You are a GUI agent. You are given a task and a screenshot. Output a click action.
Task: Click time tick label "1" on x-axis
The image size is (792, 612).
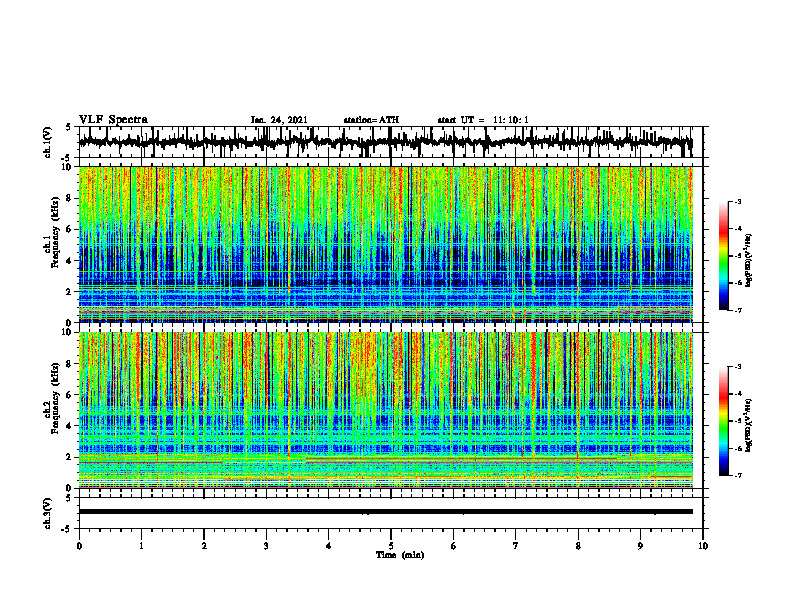coord(141,546)
